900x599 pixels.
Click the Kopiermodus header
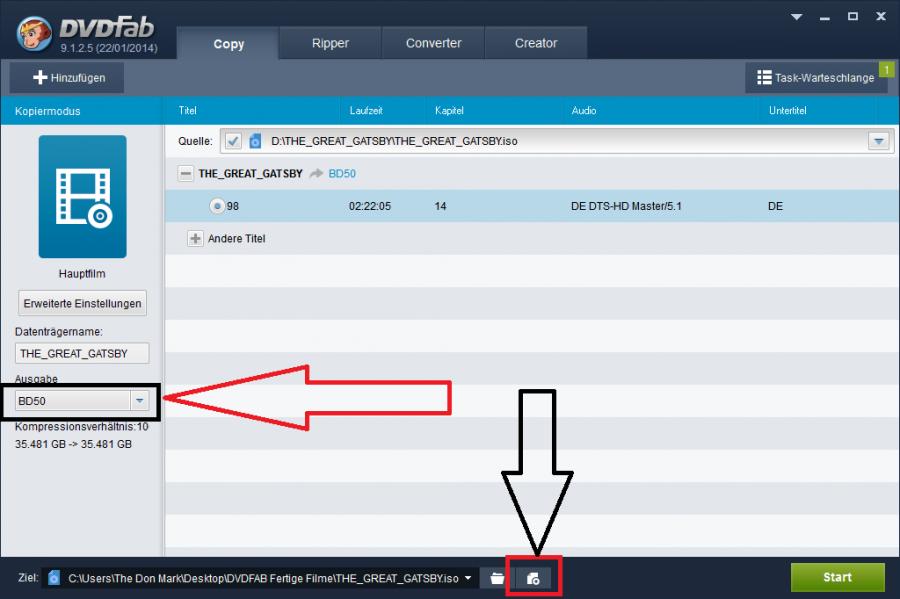tap(48, 111)
